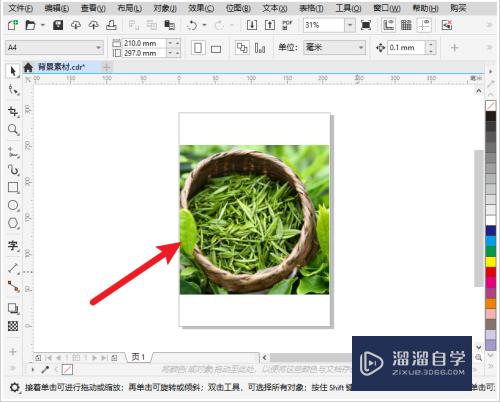
Task: Select the Pick tool
Action: [13, 71]
